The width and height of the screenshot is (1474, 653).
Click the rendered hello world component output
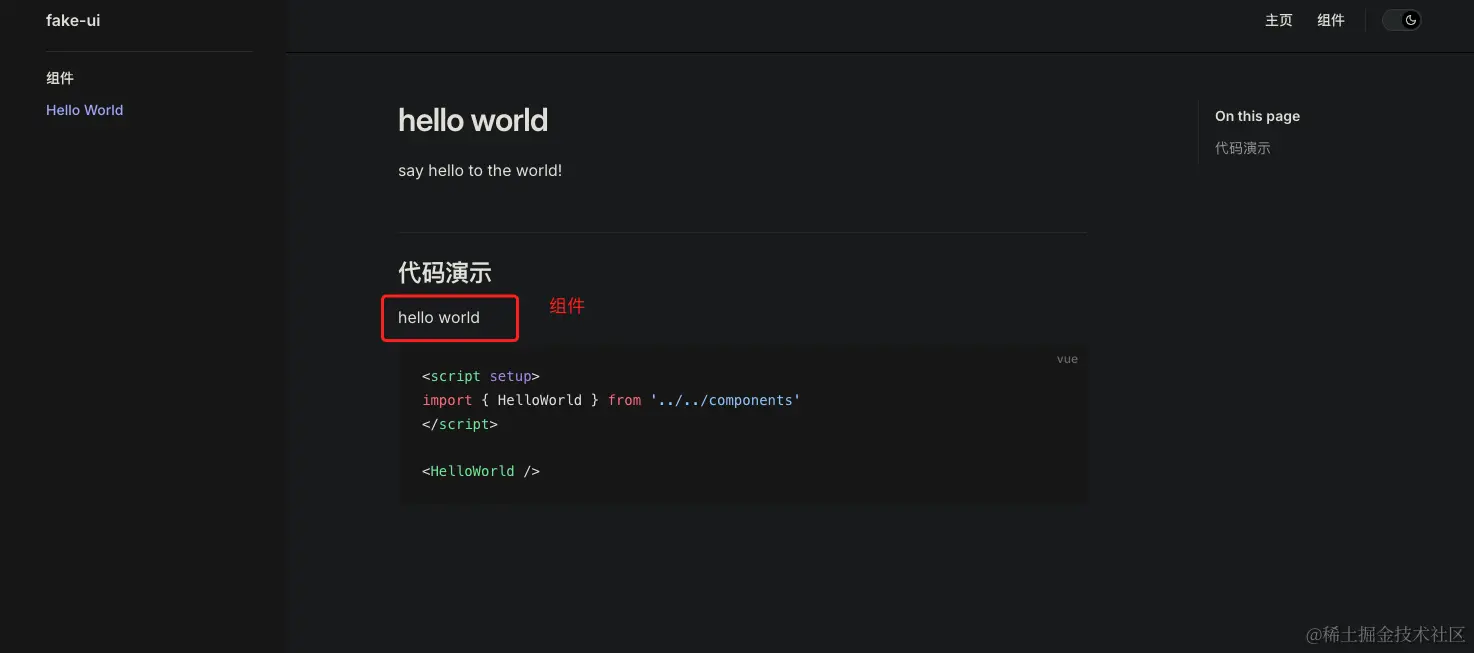(439, 317)
